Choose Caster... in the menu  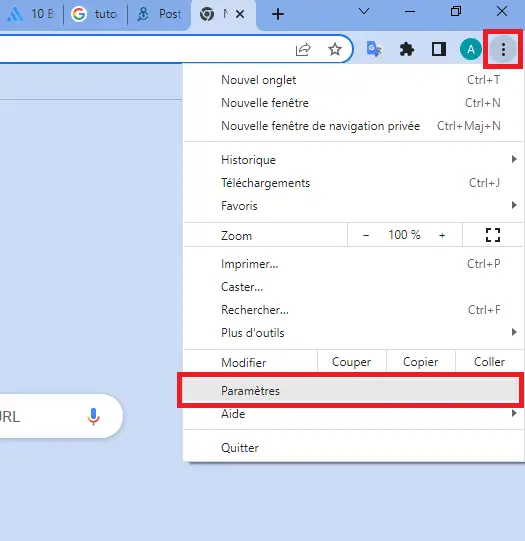[353, 287]
